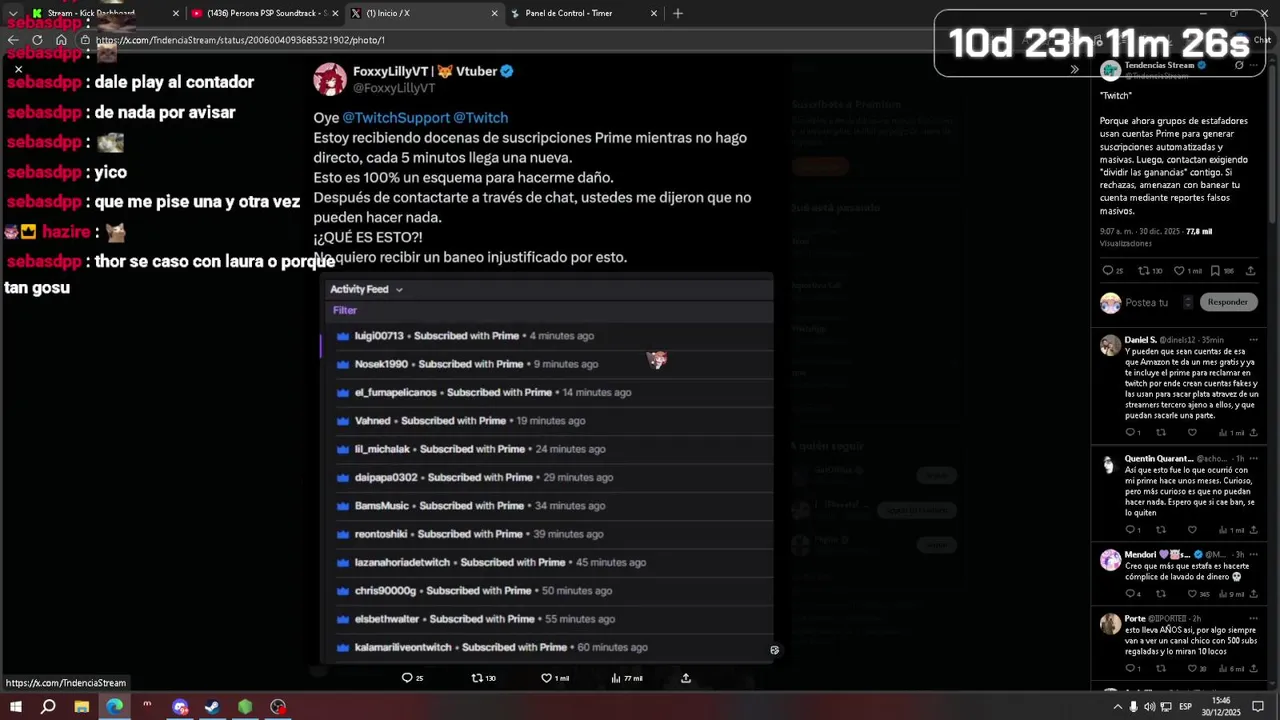Viewport: 1280px width, 720px height.
Task: Open Quentin Quarant reply options menu
Action: click(1253, 458)
